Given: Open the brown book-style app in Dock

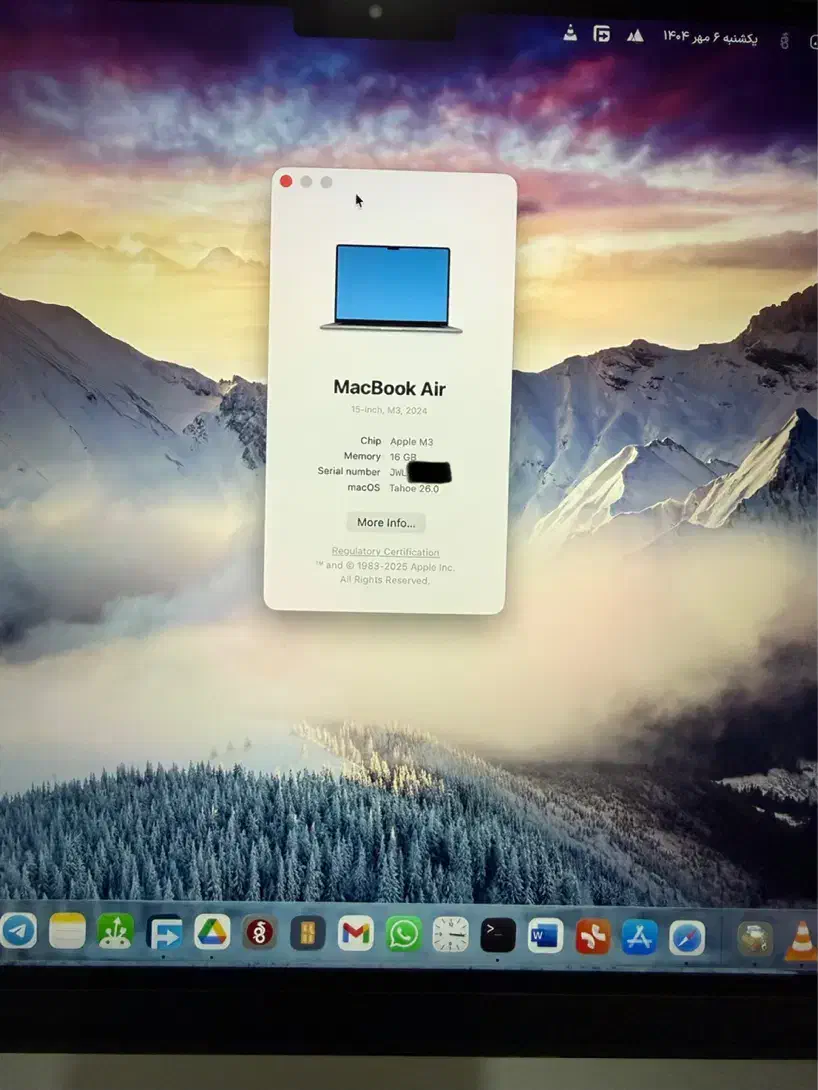Looking at the screenshot, I should (x=307, y=933).
